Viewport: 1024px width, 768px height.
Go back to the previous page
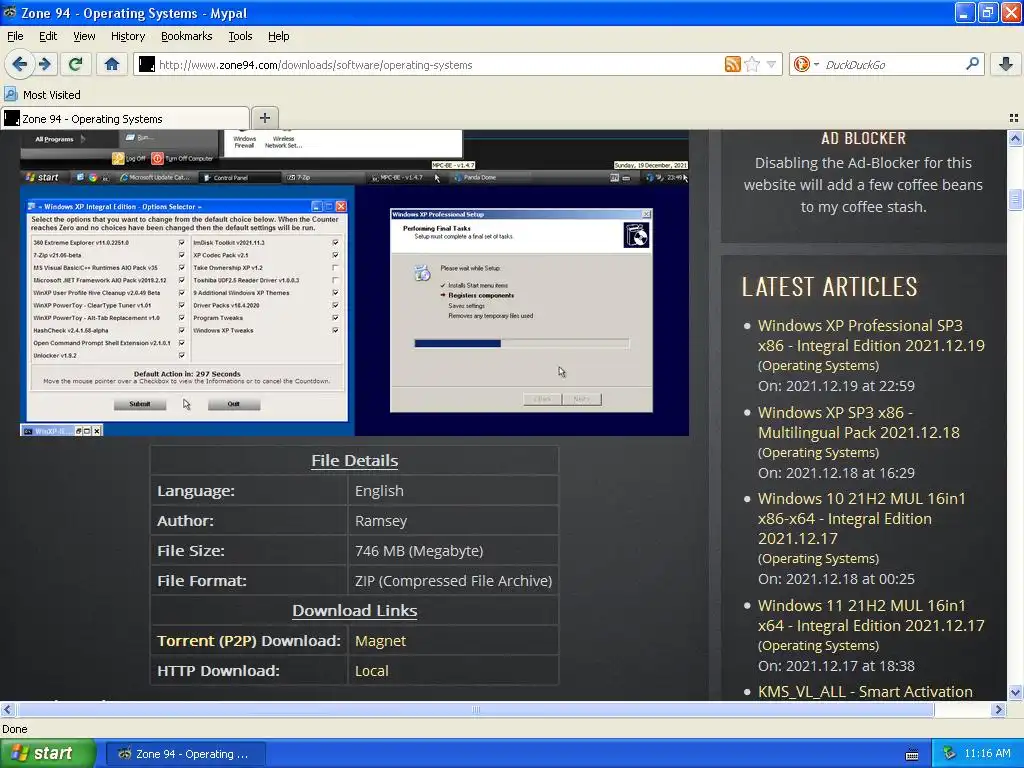pyautogui.click(x=19, y=64)
